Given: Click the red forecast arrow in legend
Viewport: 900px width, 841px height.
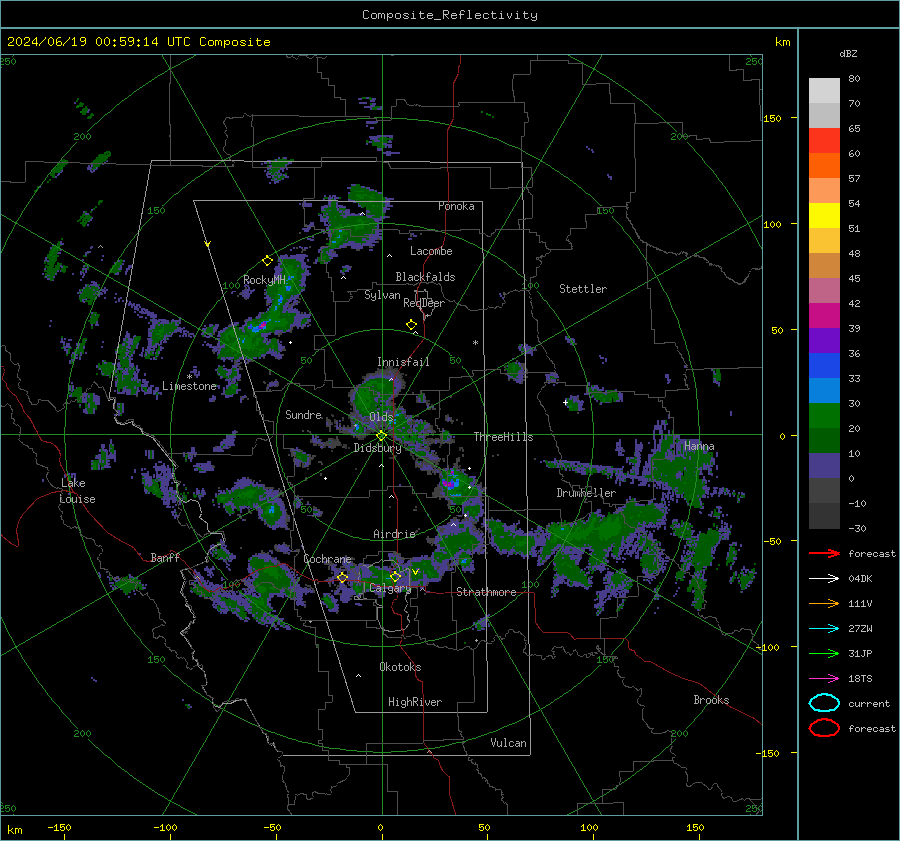Looking at the screenshot, I should pos(824,553).
